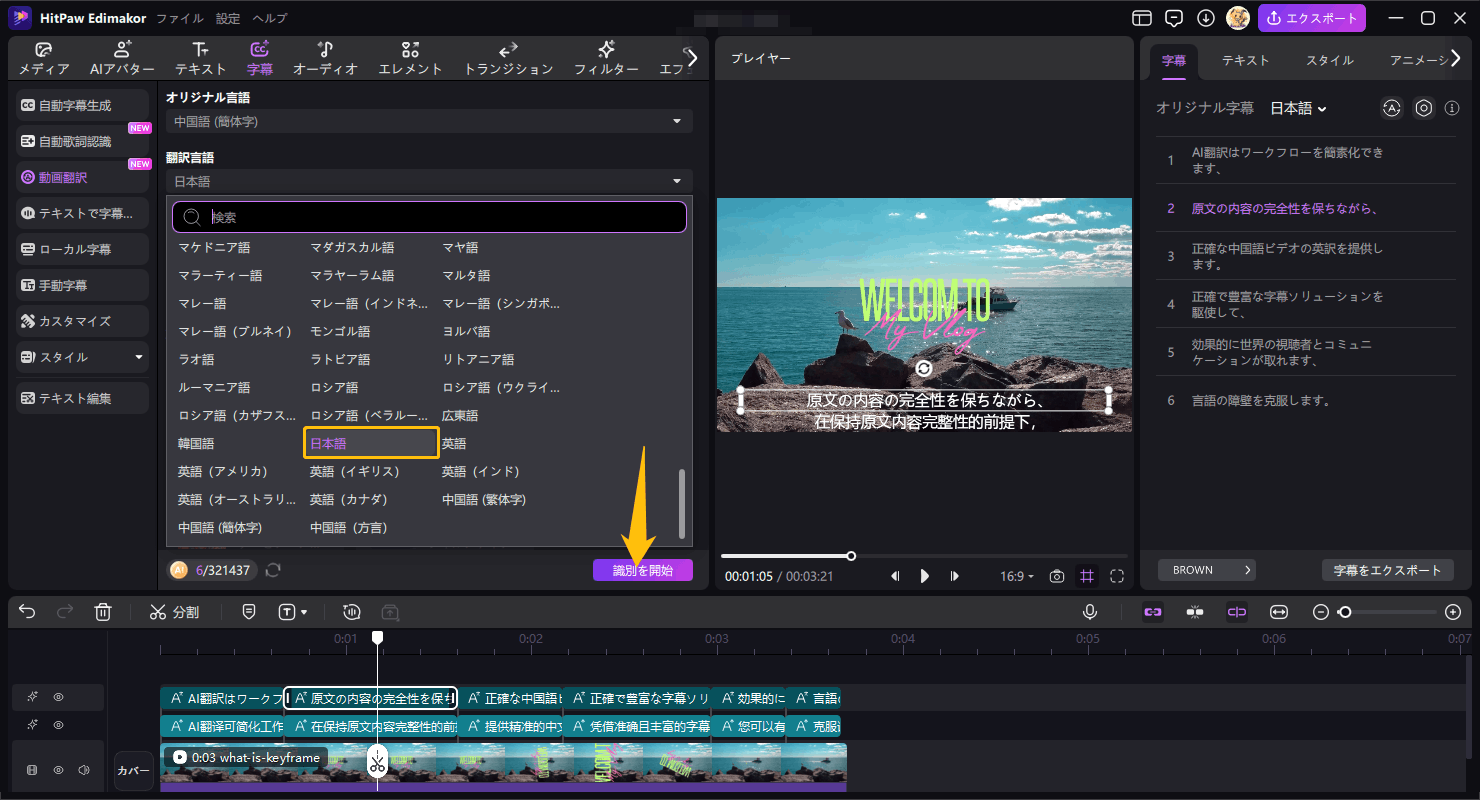The height and width of the screenshot is (800, 1480).
Task: Select the 分割 (split) tool
Action: click(x=175, y=611)
